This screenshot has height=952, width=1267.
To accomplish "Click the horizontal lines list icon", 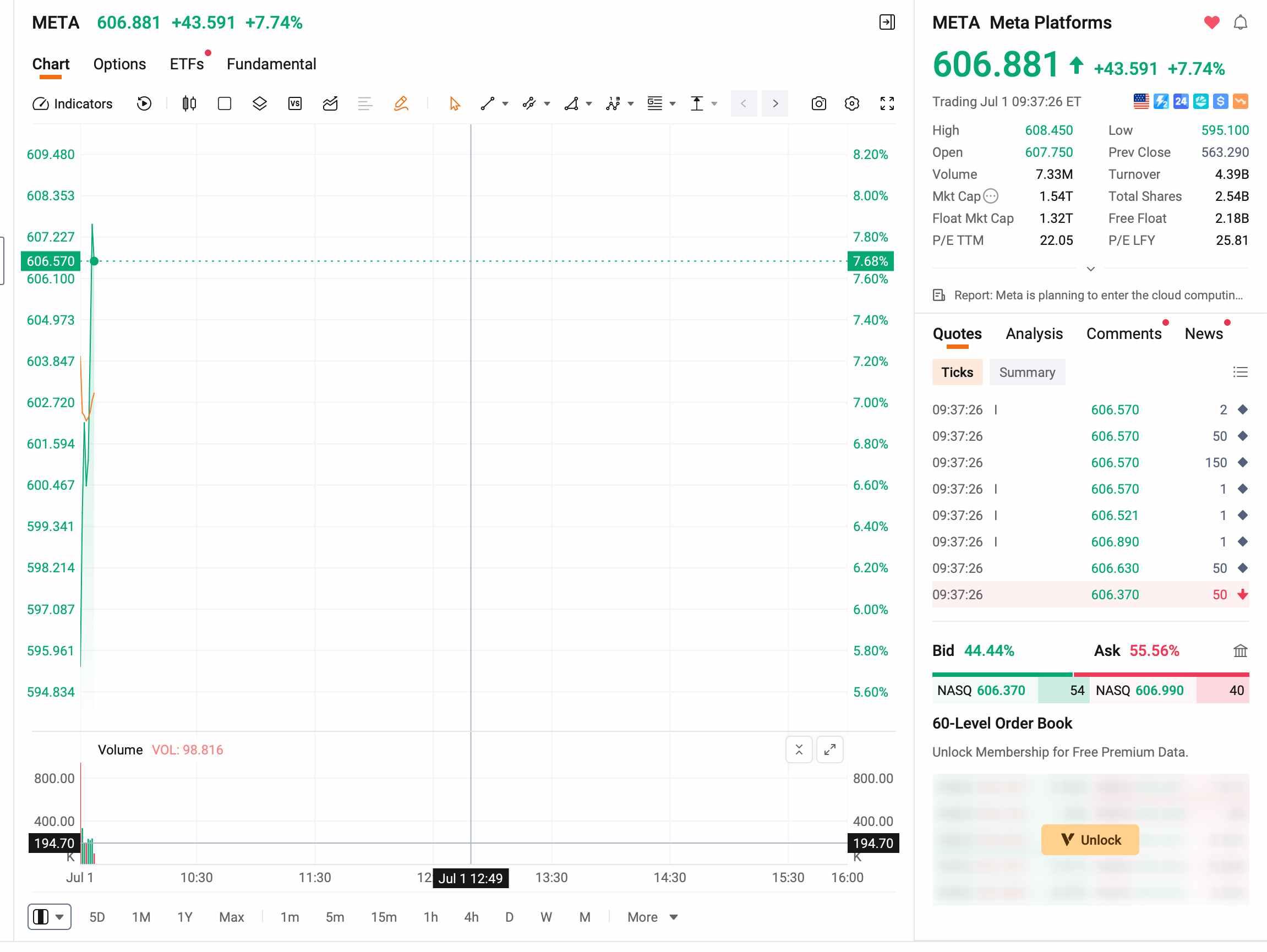I will tap(365, 103).
